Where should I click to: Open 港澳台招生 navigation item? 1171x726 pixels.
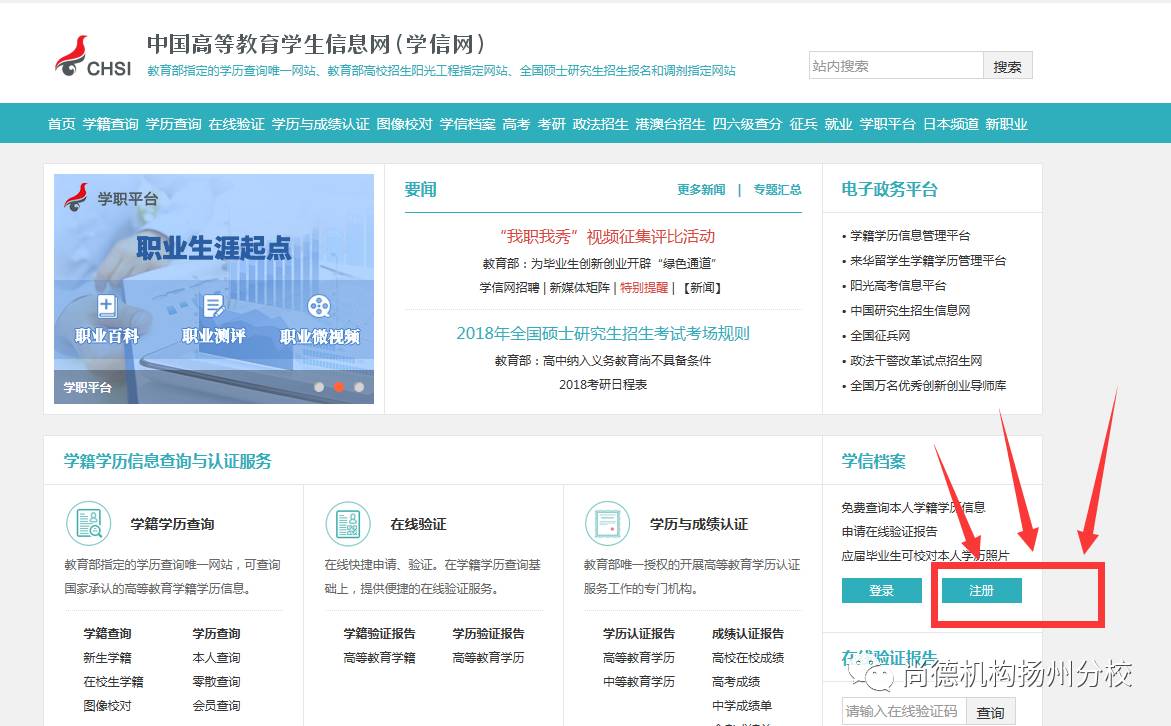point(670,124)
